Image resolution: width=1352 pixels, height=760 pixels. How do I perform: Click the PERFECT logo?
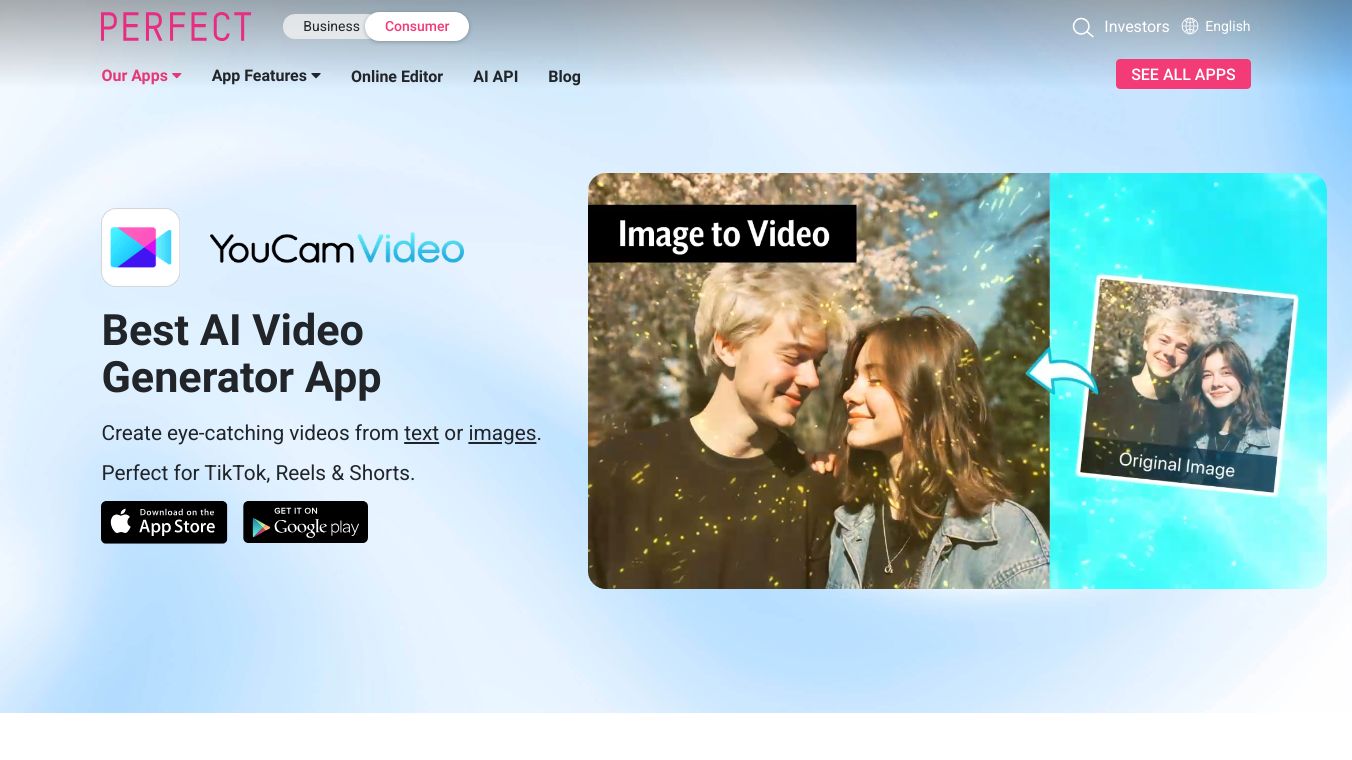(x=176, y=27)
